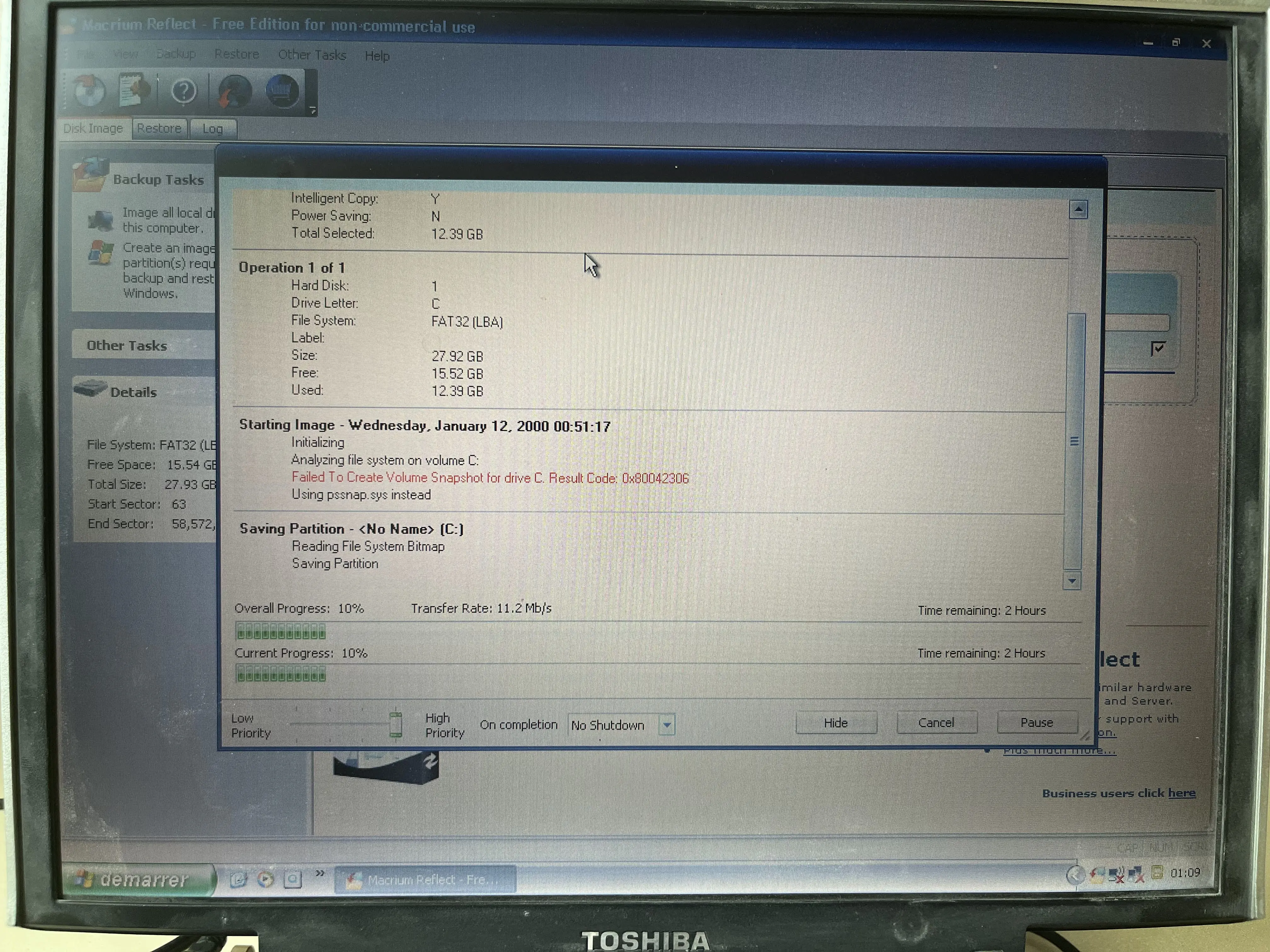Click the Hide button in the progress dialog
1270x952 pixels.
pyautogui.click(x=836, y=722)
